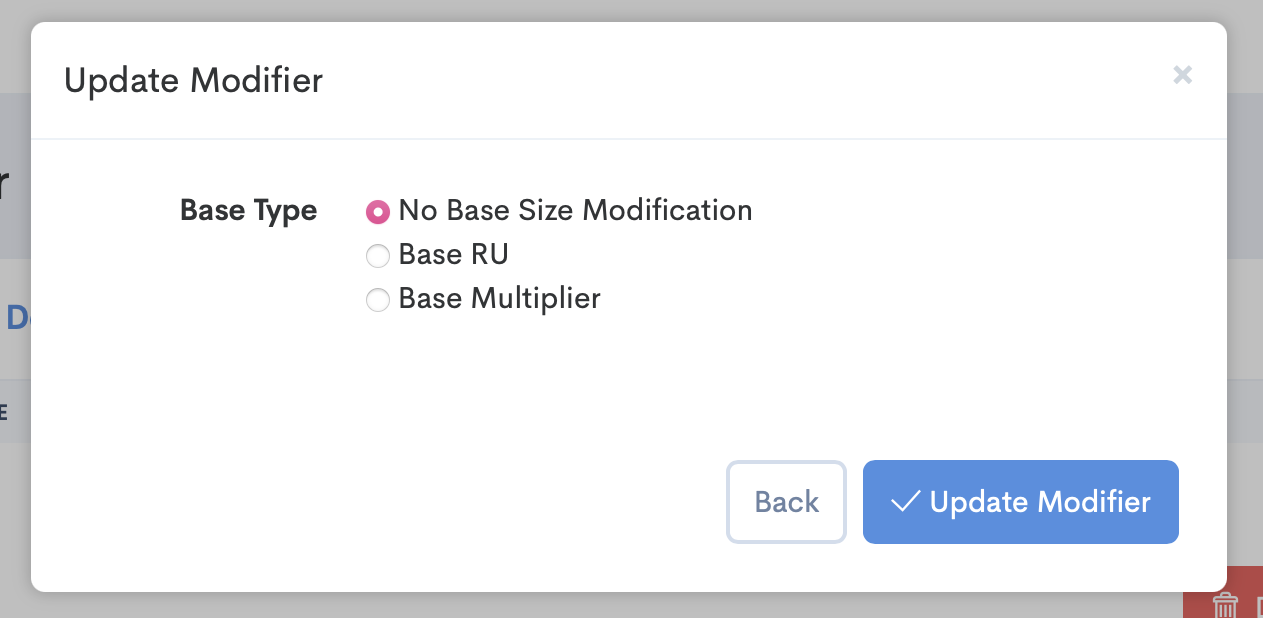Viewport: 1263px width, 618px height.
Task: Click the trash can icon behind dialog
Action: (1225, 604)
